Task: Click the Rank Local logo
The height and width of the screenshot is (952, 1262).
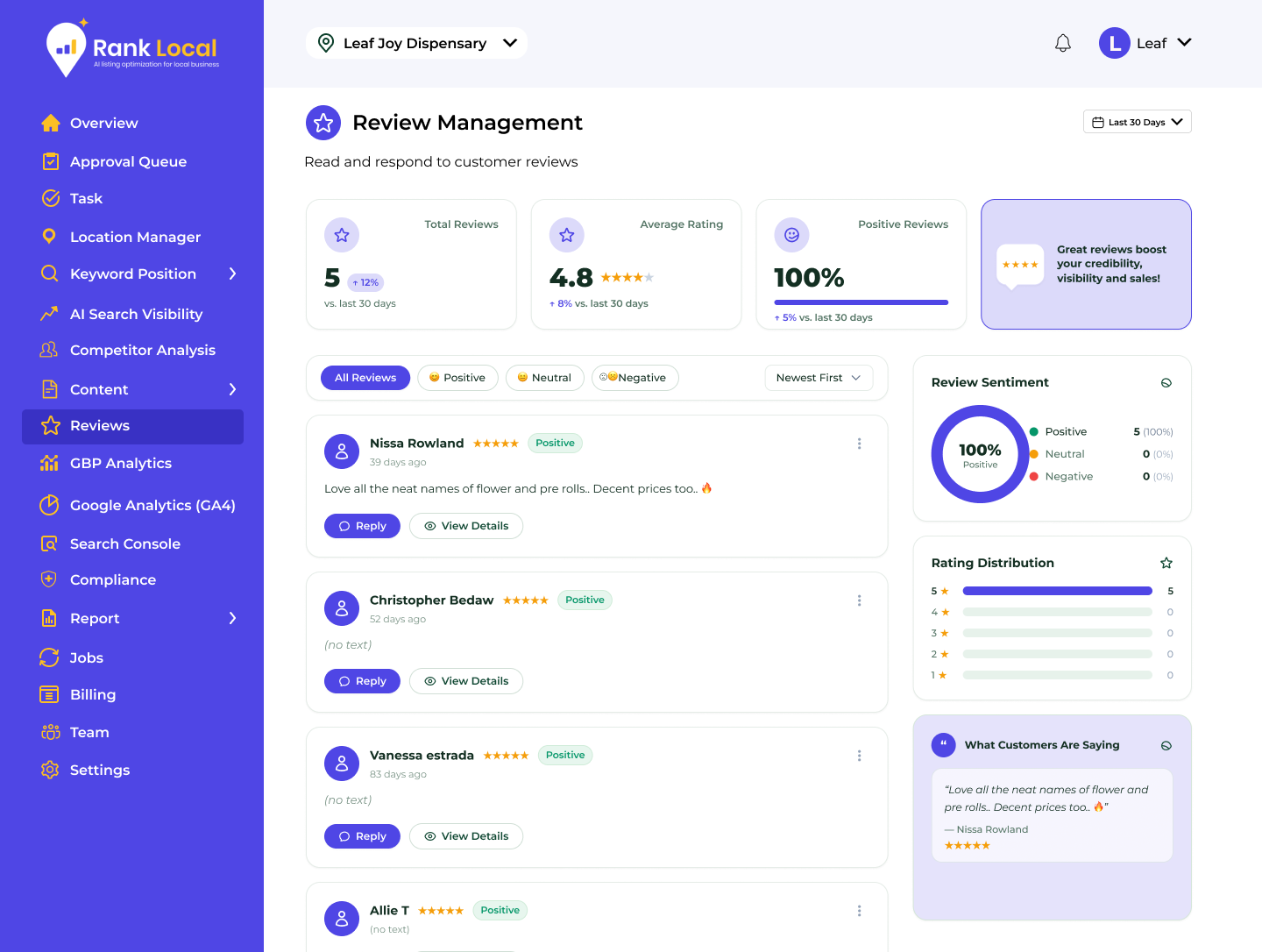Action: point(132,49)
